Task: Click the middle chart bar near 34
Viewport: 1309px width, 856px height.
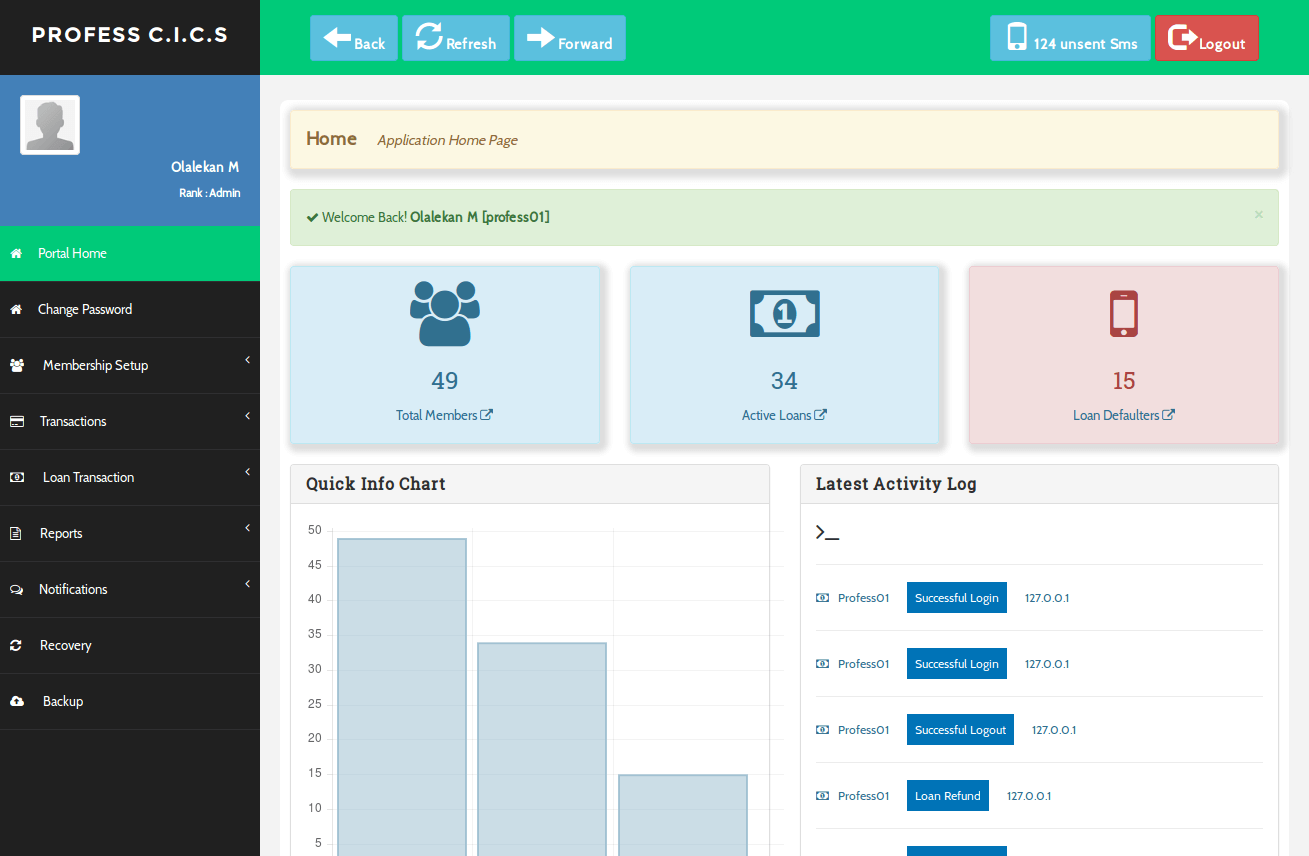Action: coord(542,749)
